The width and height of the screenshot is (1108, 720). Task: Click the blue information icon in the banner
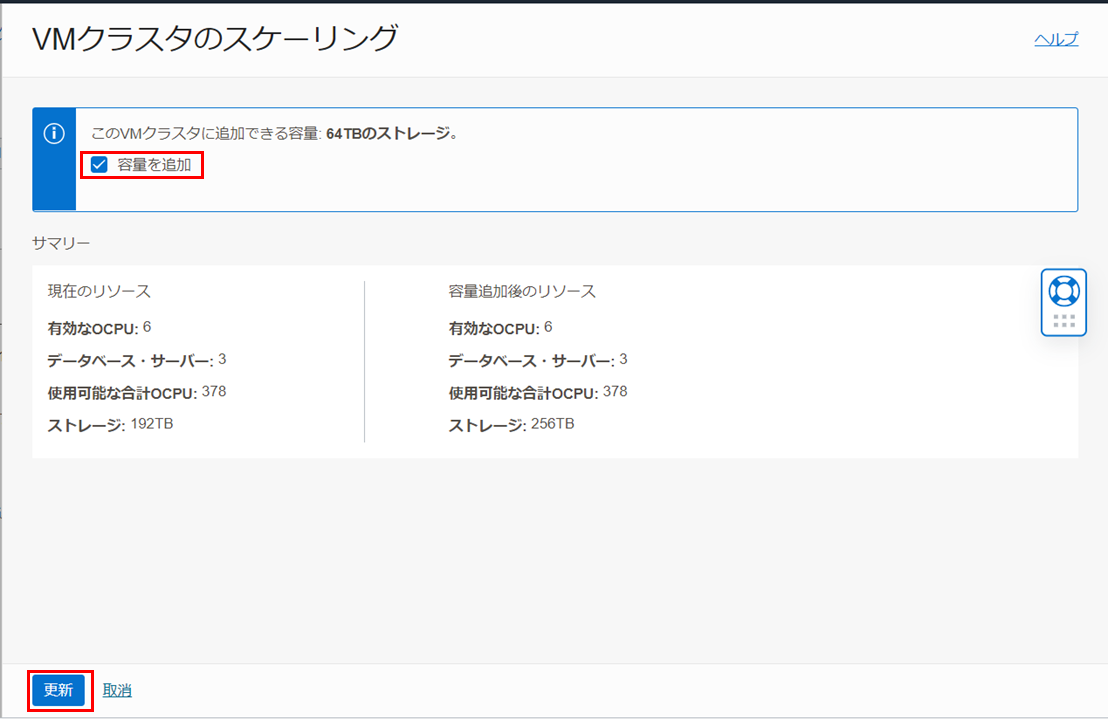tap(55, 134)
